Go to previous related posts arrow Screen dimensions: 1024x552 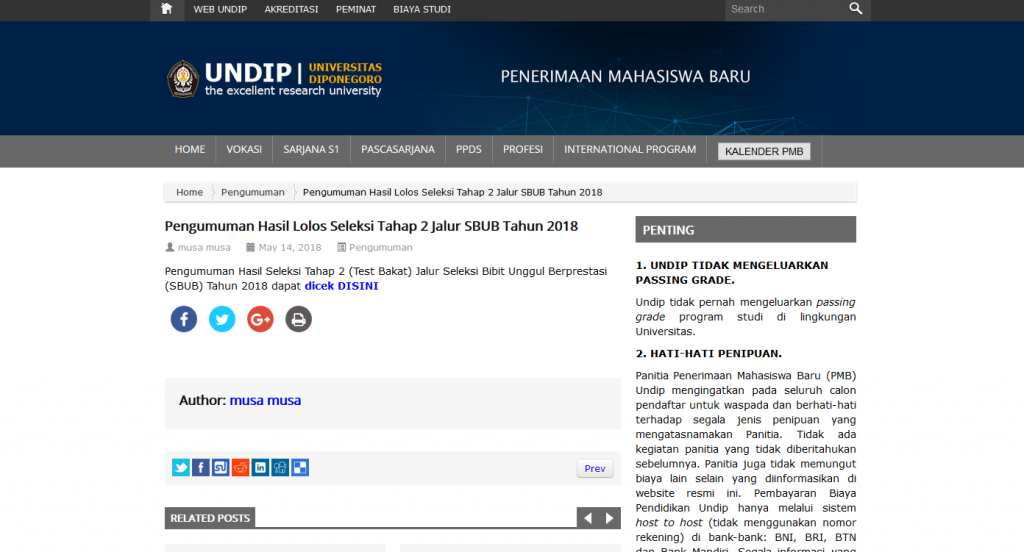(588, 518)
